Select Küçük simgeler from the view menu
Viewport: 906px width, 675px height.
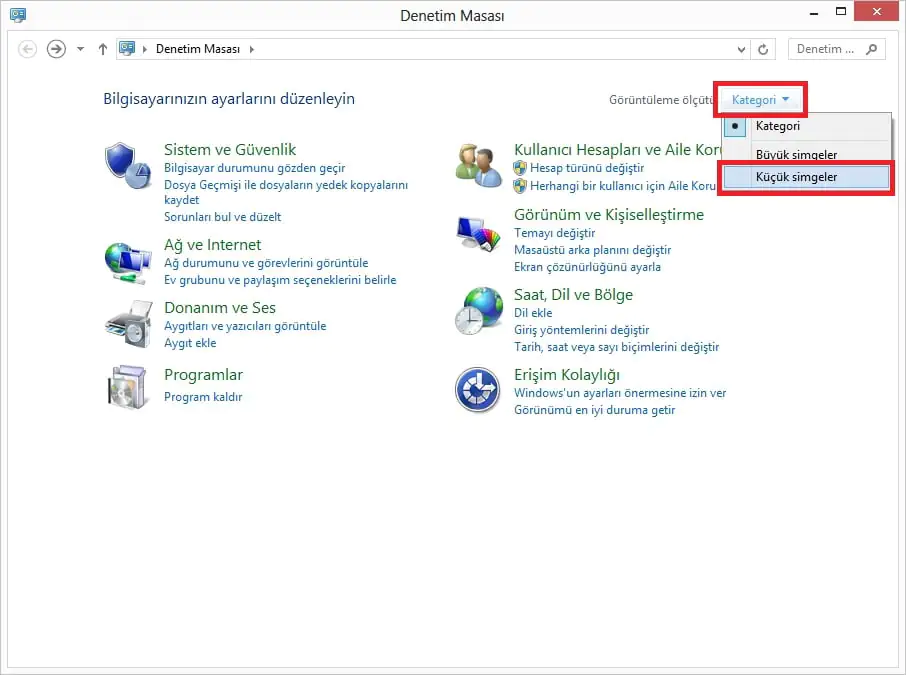tap(795, 179)
